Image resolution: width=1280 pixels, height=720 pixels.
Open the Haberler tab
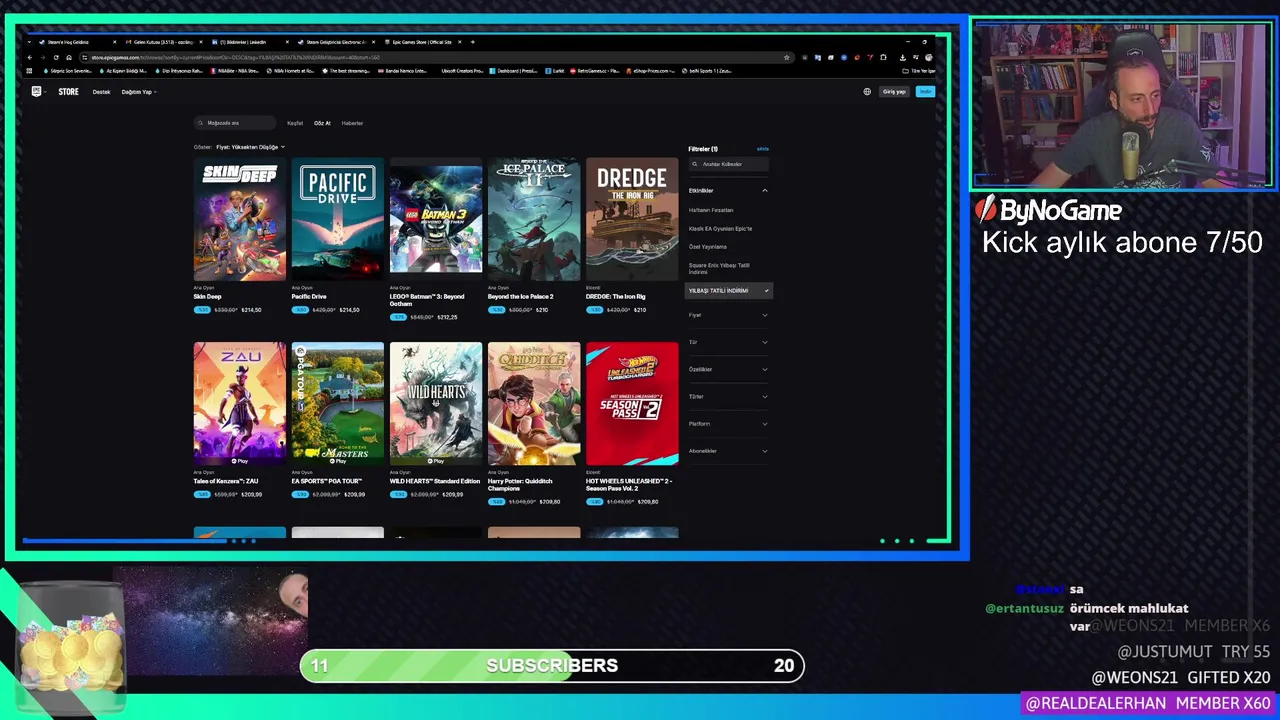352,123
